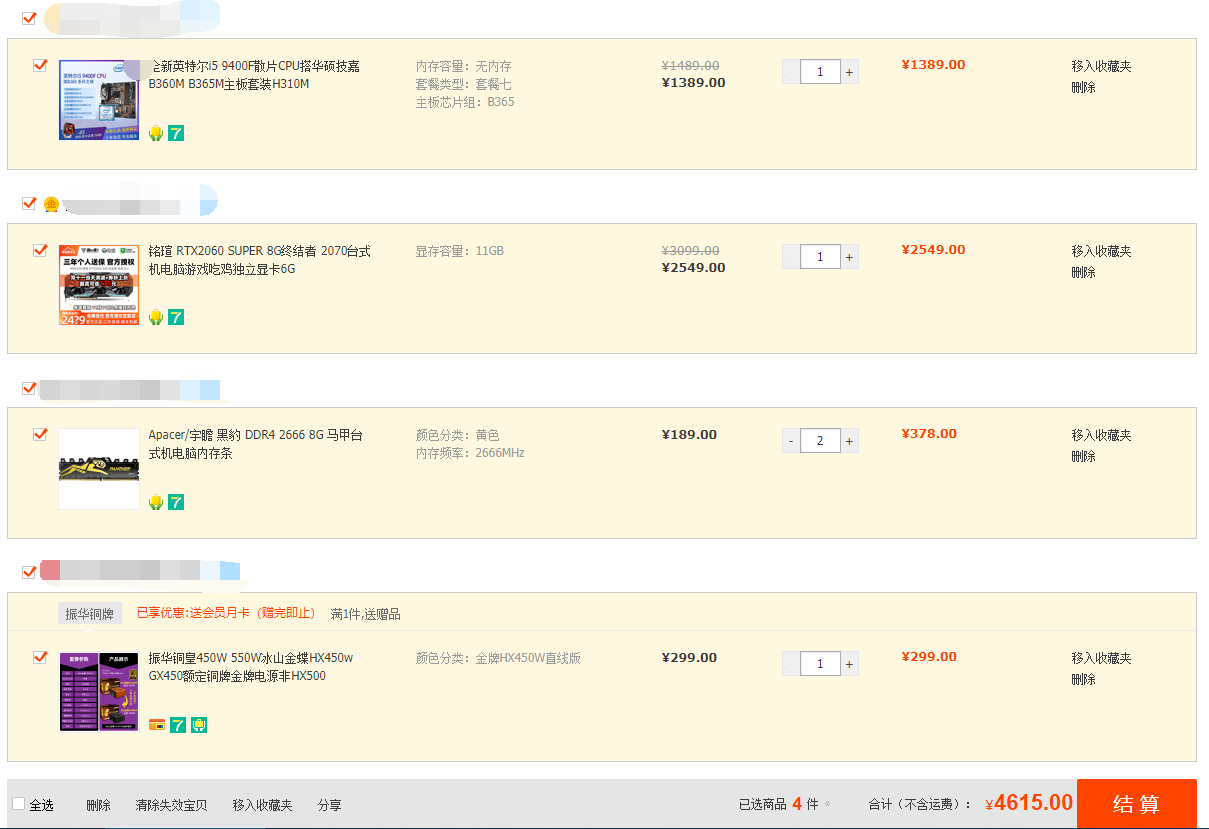Uncheck shop checkbox above the RTX2060 SUPER item

click(28, 203)
